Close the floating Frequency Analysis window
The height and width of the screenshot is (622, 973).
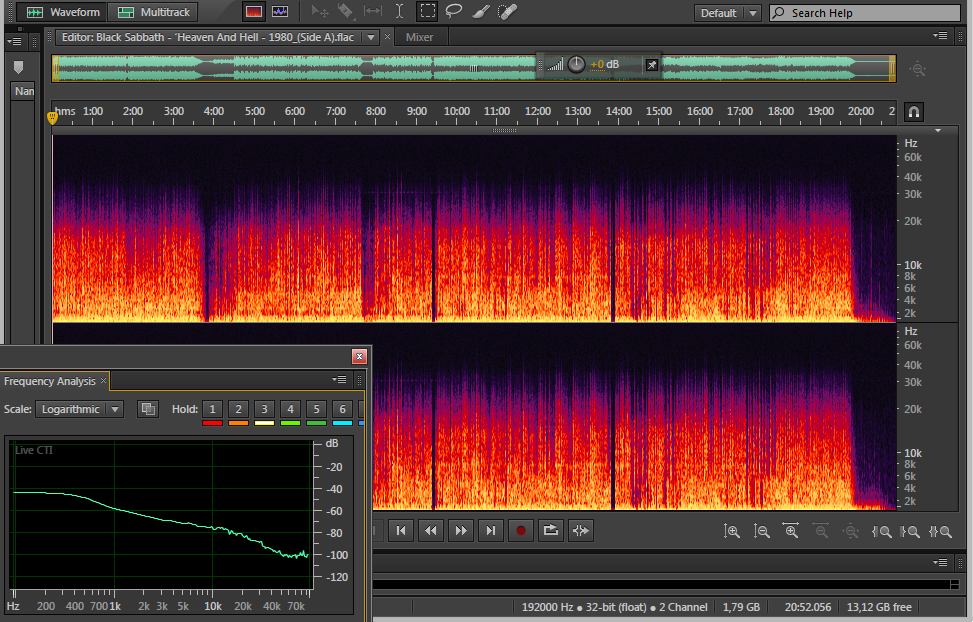359,356
